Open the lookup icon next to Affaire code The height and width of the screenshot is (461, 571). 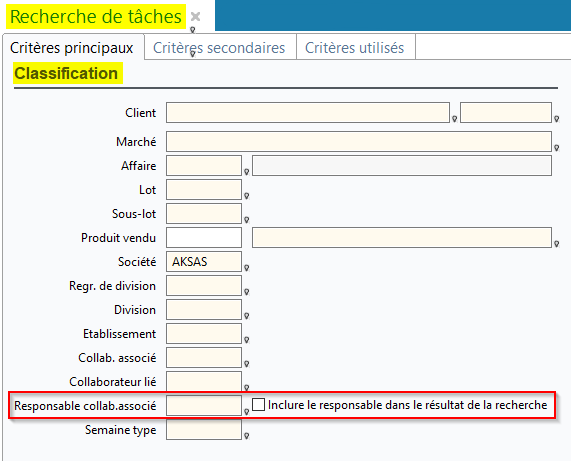247,172
